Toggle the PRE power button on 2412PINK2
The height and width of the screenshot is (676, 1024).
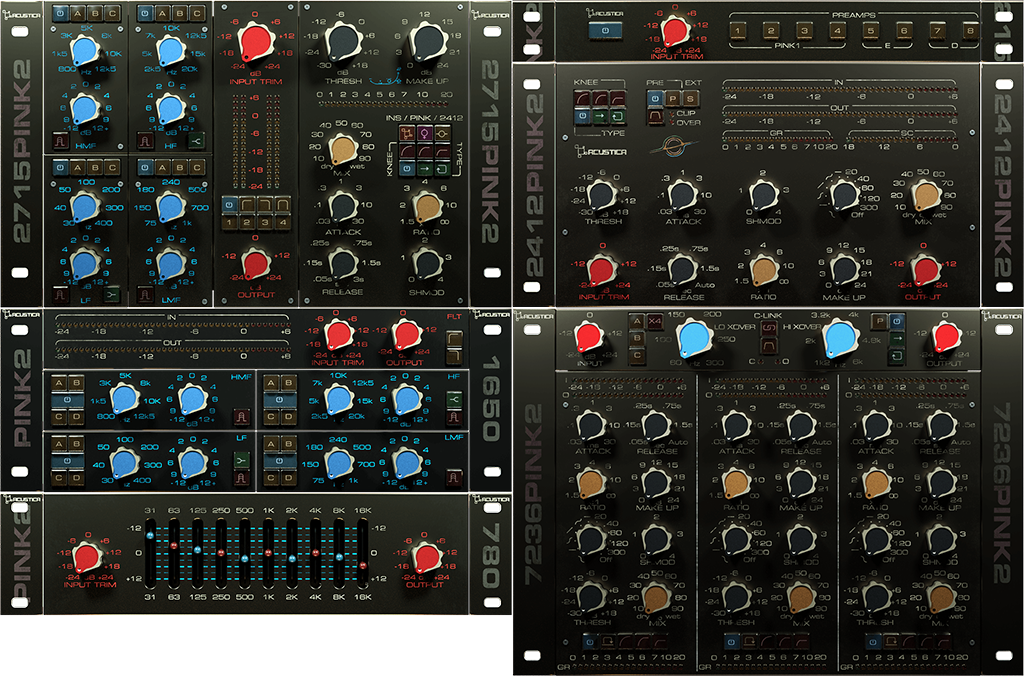tap(655, 98)
